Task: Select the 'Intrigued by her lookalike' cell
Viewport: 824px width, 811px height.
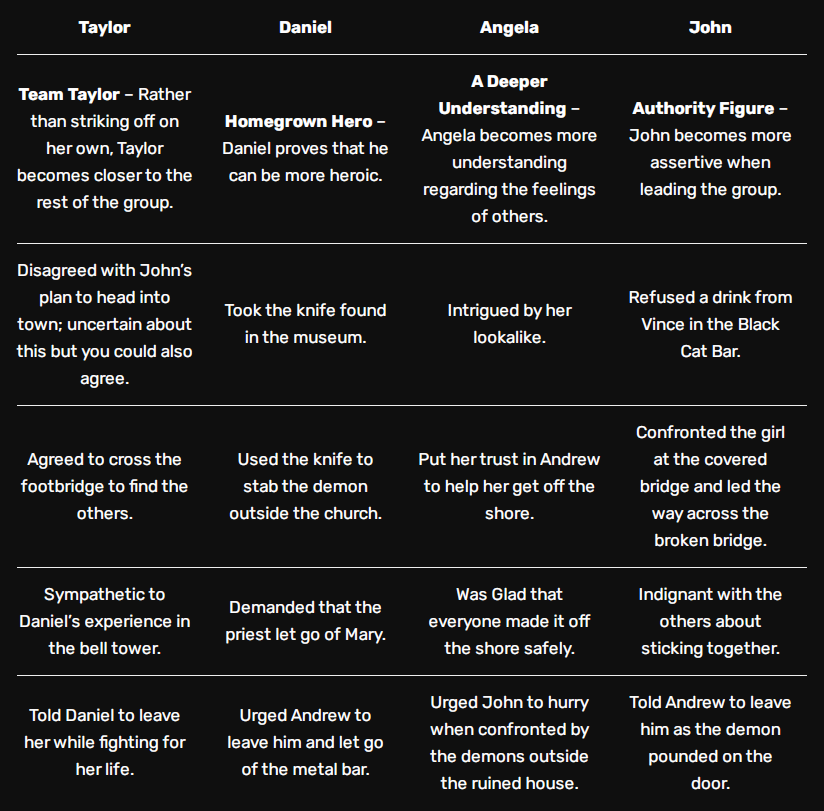Action: [x=509, y=324]
